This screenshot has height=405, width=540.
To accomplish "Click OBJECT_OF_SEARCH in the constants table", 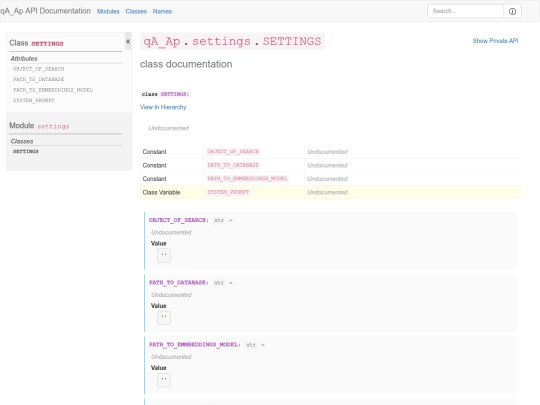I will pos(233,152).
